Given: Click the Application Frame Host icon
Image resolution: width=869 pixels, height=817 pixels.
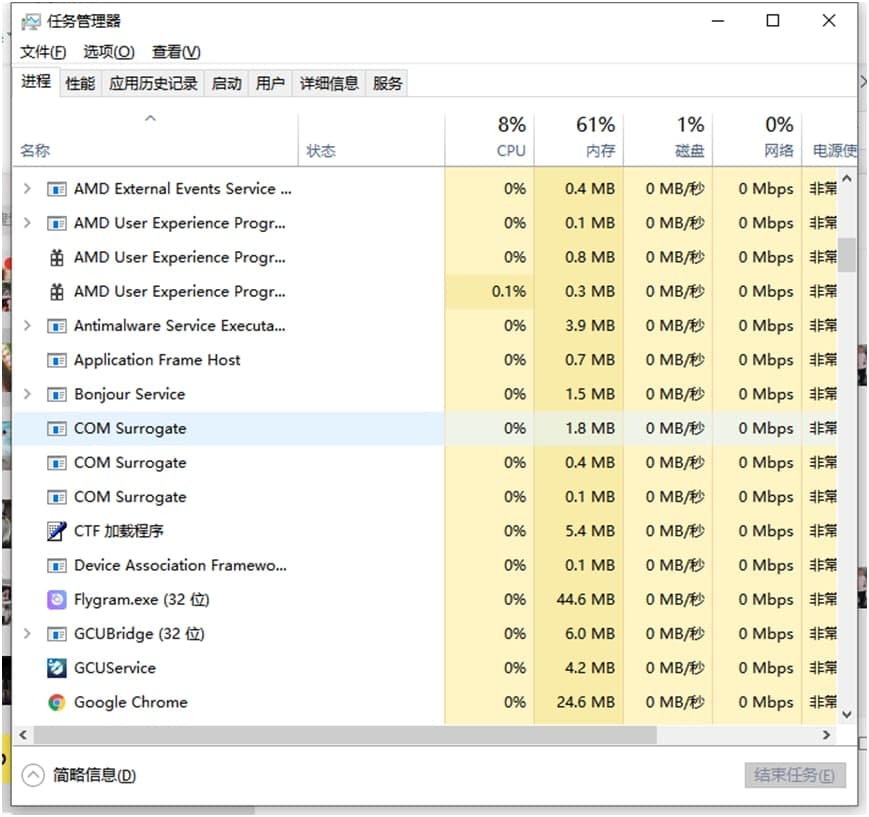Looking at the screenshot, I should [x=57, y=360].
